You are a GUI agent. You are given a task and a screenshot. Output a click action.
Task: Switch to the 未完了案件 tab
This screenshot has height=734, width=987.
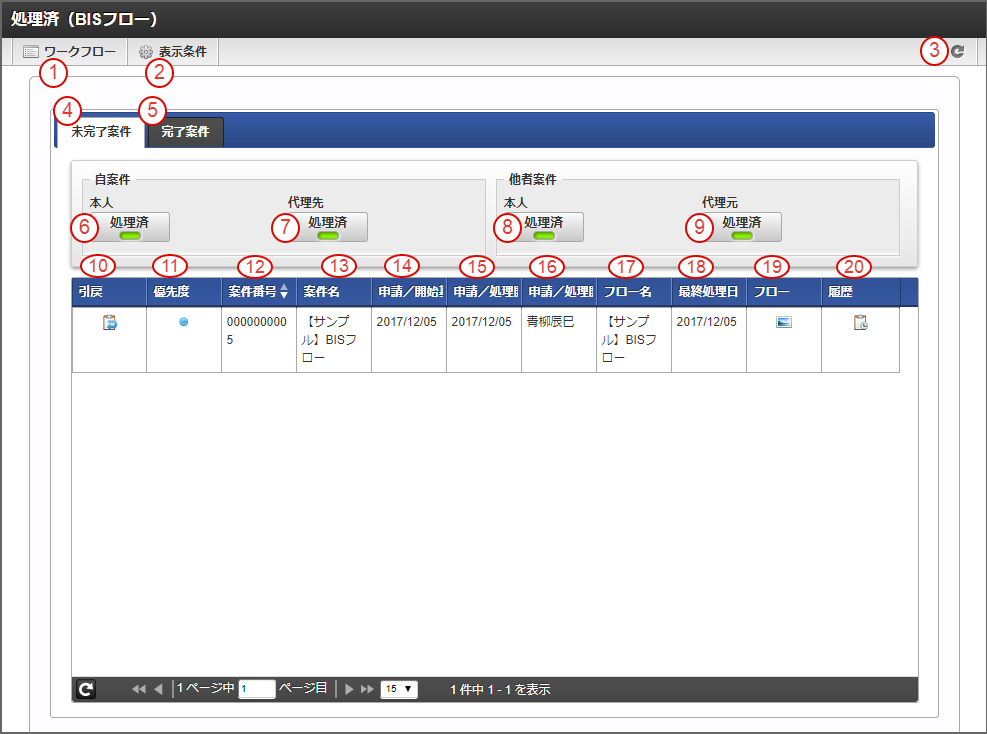click(101, 132)
